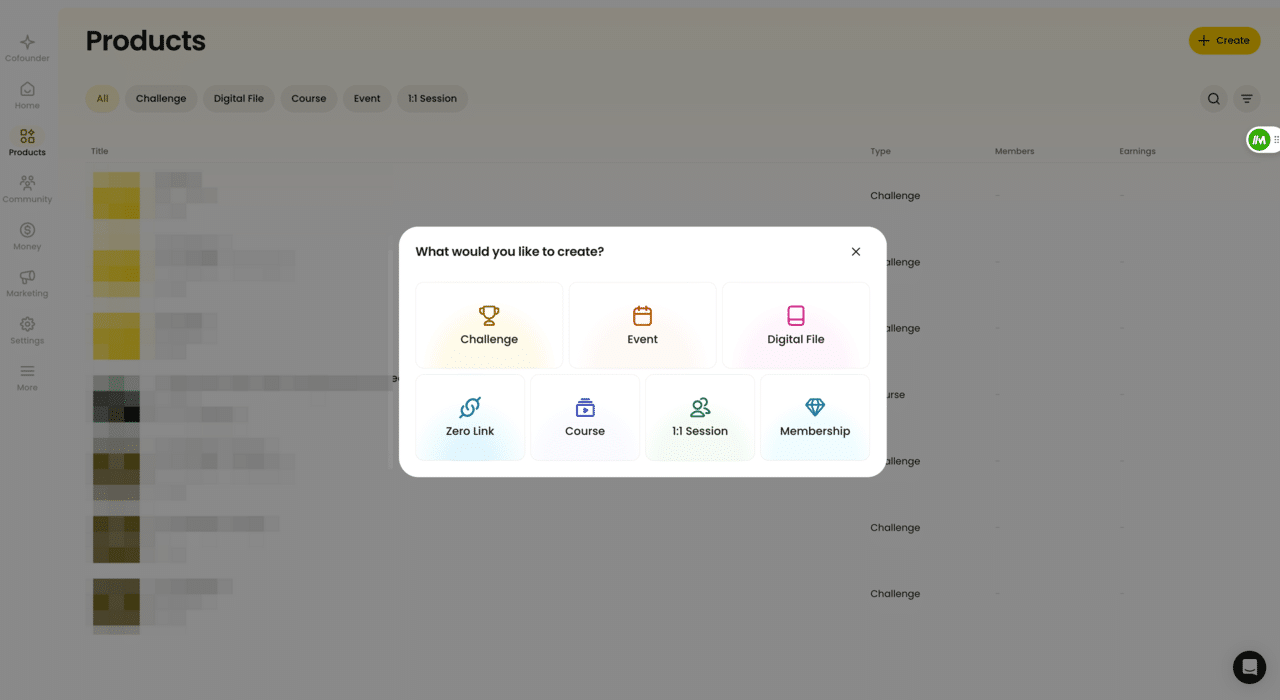Select Digital File creation option
This screenshot has width=1280, height=700.
tap(795, 325)
